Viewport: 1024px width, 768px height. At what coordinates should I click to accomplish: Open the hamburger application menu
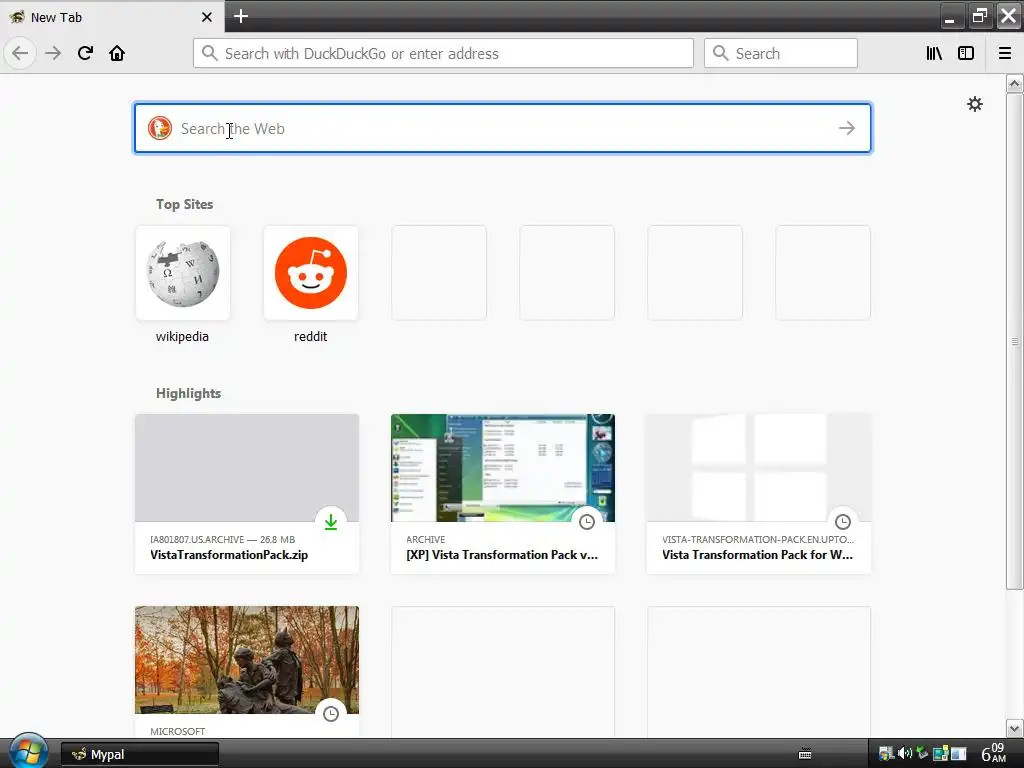point(1005,53)
